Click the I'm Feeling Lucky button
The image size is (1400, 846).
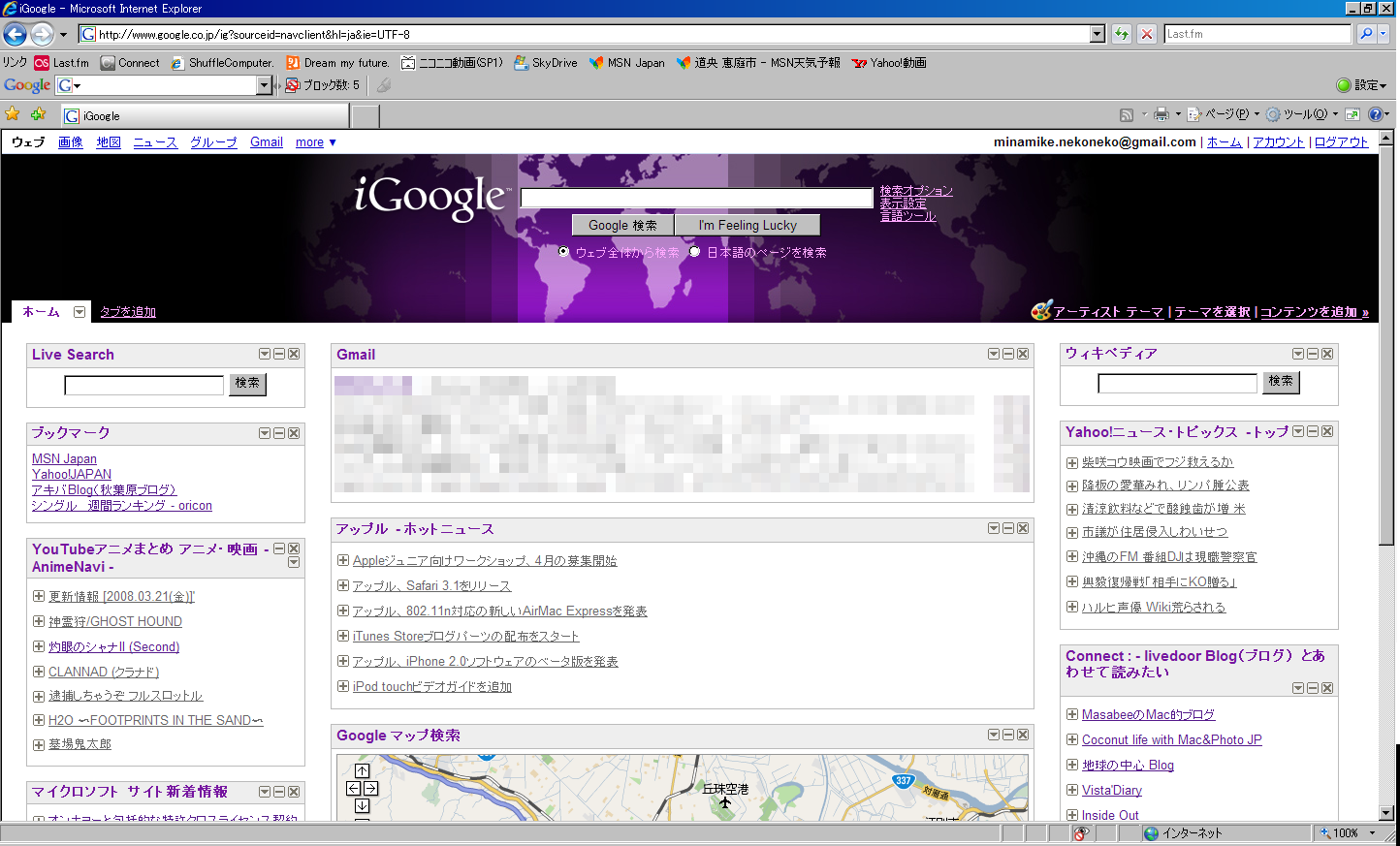[x=748, y=225]
